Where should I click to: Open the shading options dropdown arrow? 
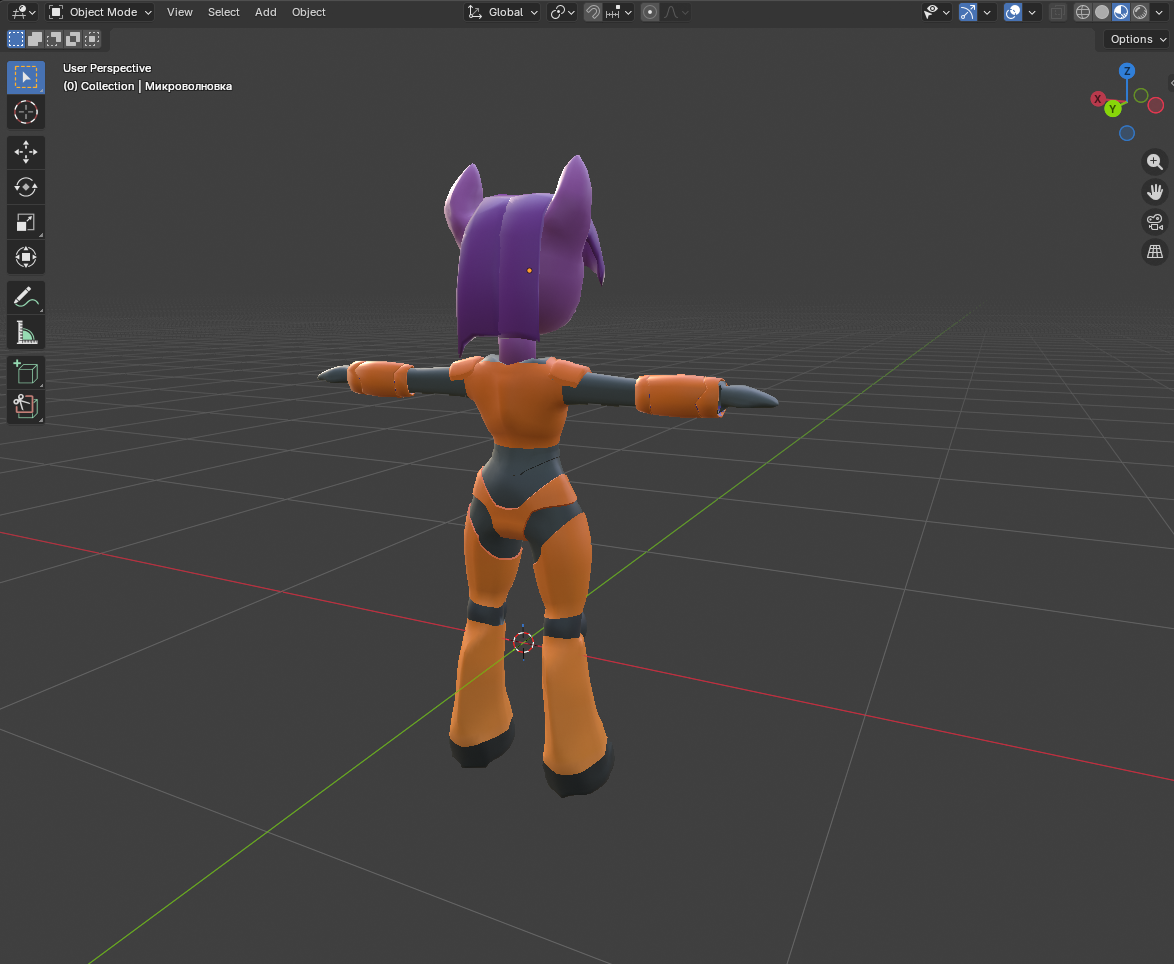point(1159,12)
